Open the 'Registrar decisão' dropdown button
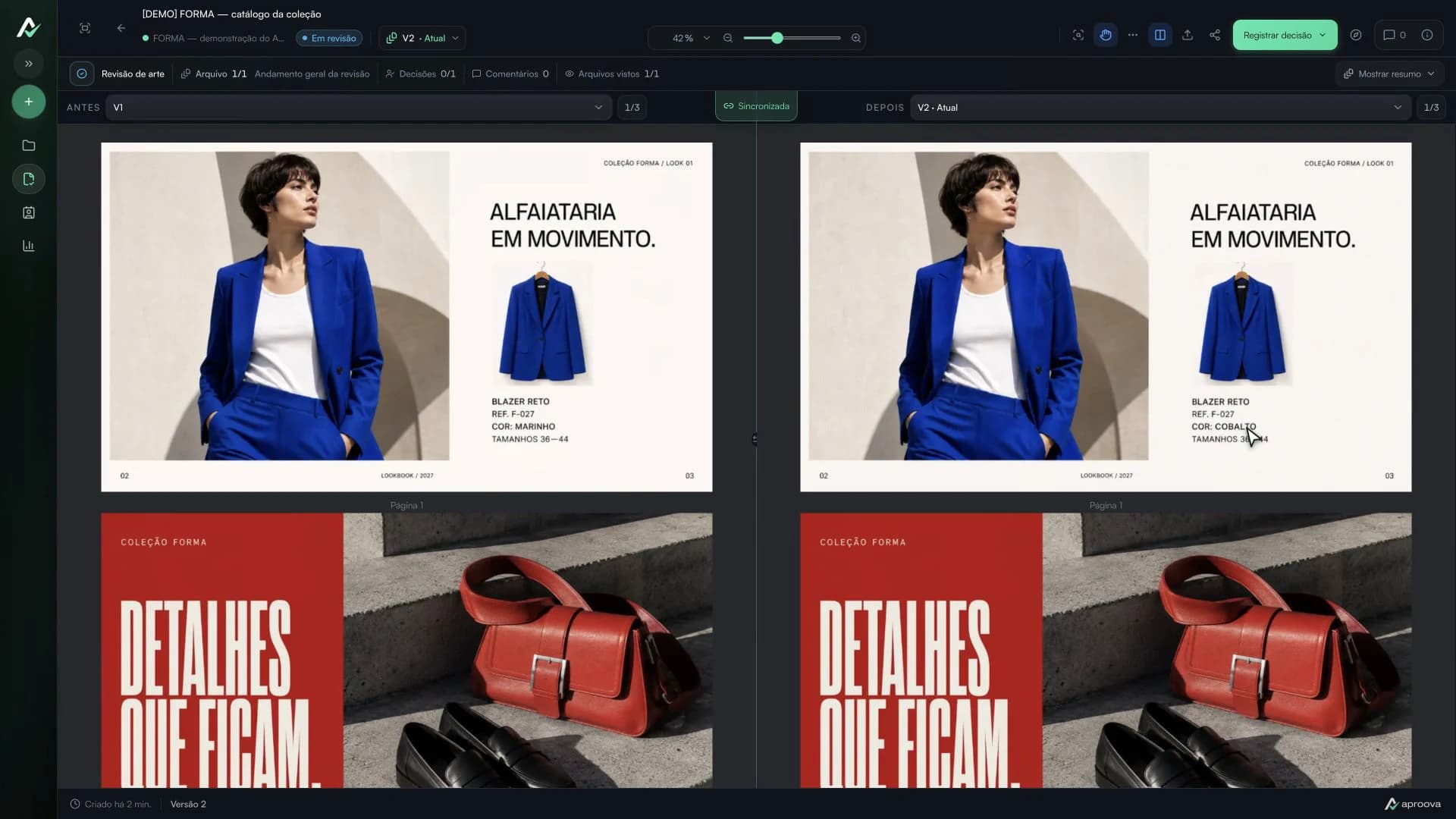This screenshot has width=1456, height=819. [x=1285, y=35]
